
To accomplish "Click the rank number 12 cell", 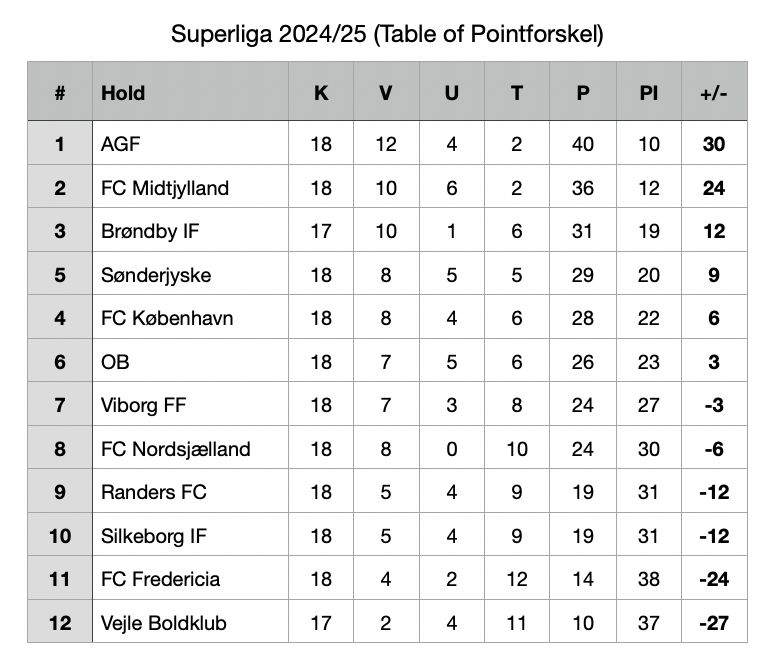I will (x=60, y=623).
